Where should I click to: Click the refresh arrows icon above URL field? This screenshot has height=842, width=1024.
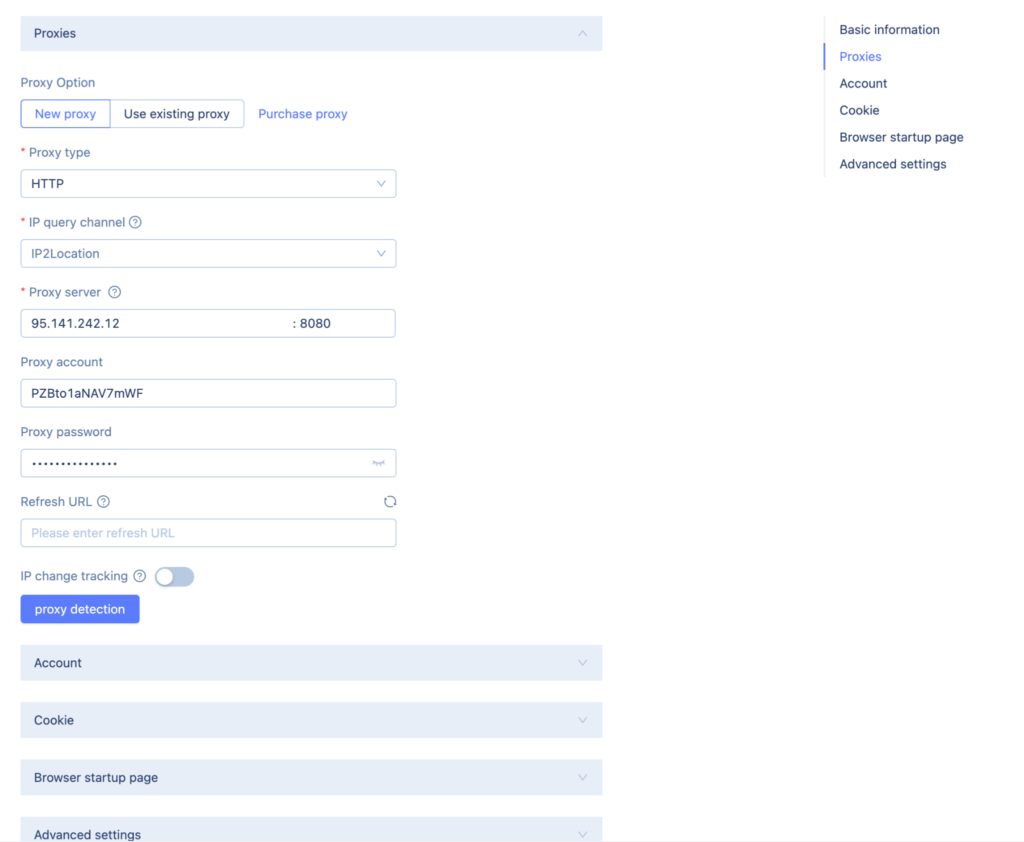tap(390, 502)
